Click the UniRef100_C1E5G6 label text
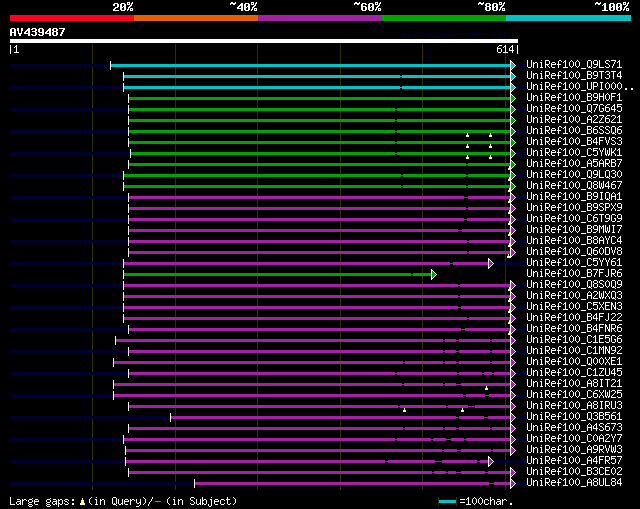This screenshot has width=640, height=509. 574,340
